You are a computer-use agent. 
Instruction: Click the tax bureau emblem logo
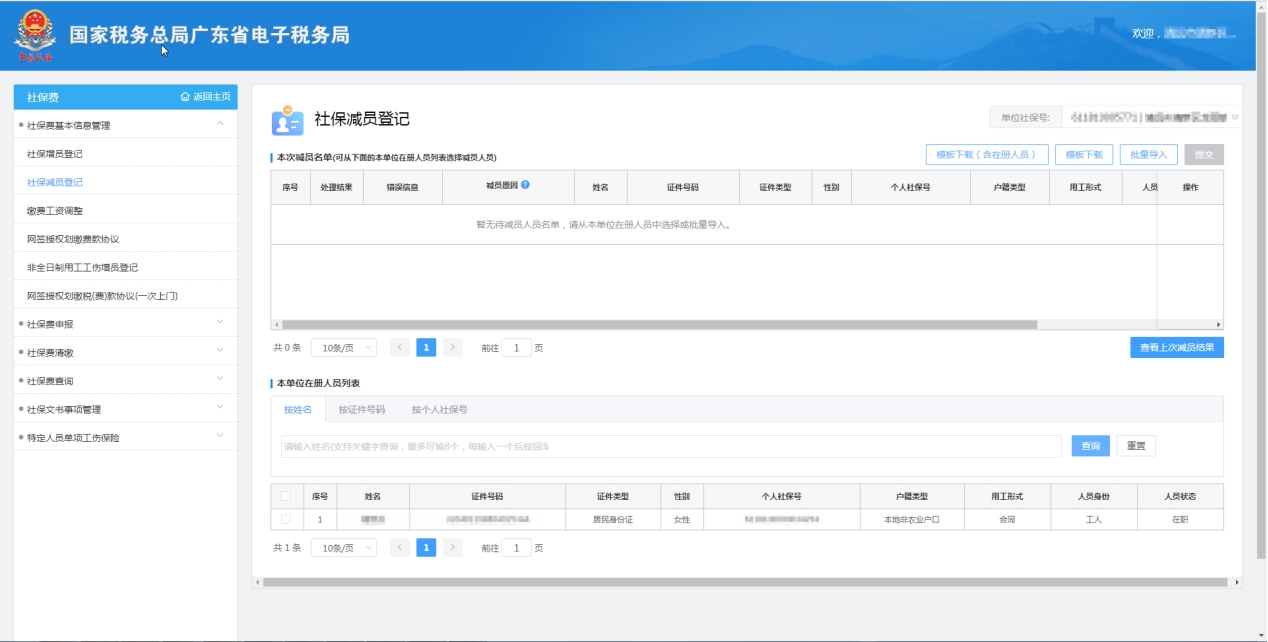(35, 36)
